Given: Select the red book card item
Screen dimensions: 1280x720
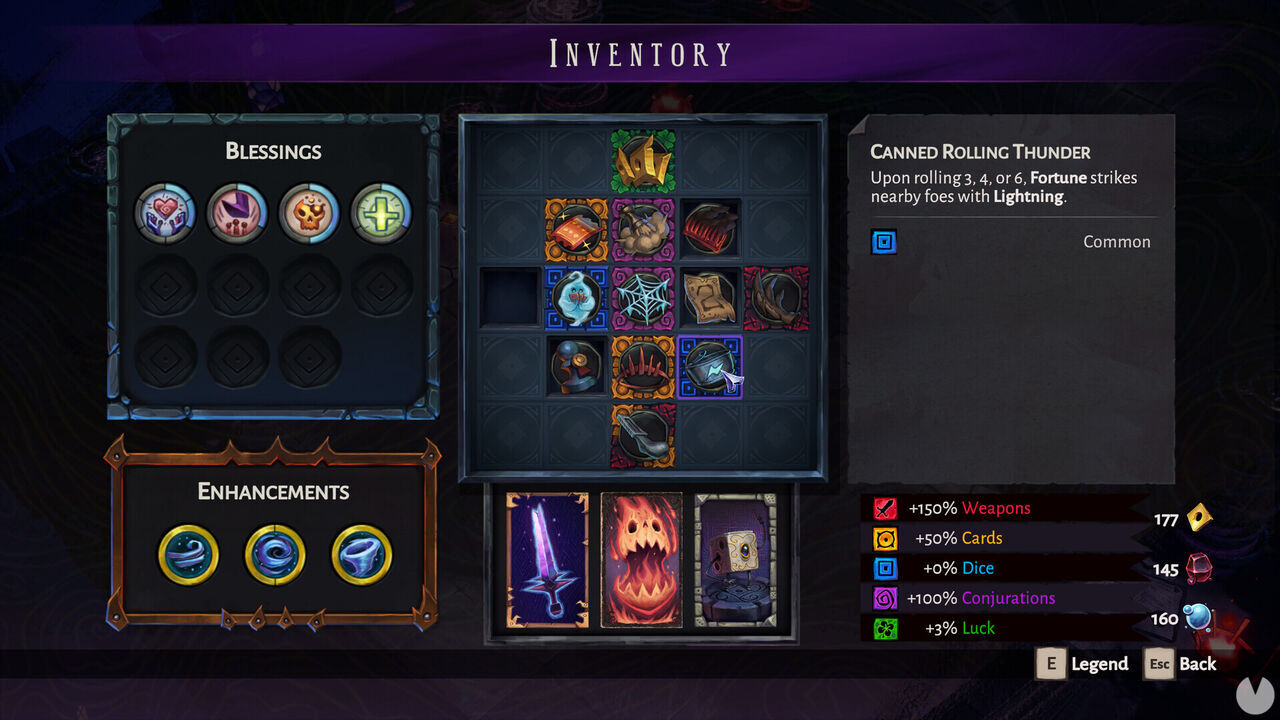Looking at the screenshot, I should click(575, 229).
